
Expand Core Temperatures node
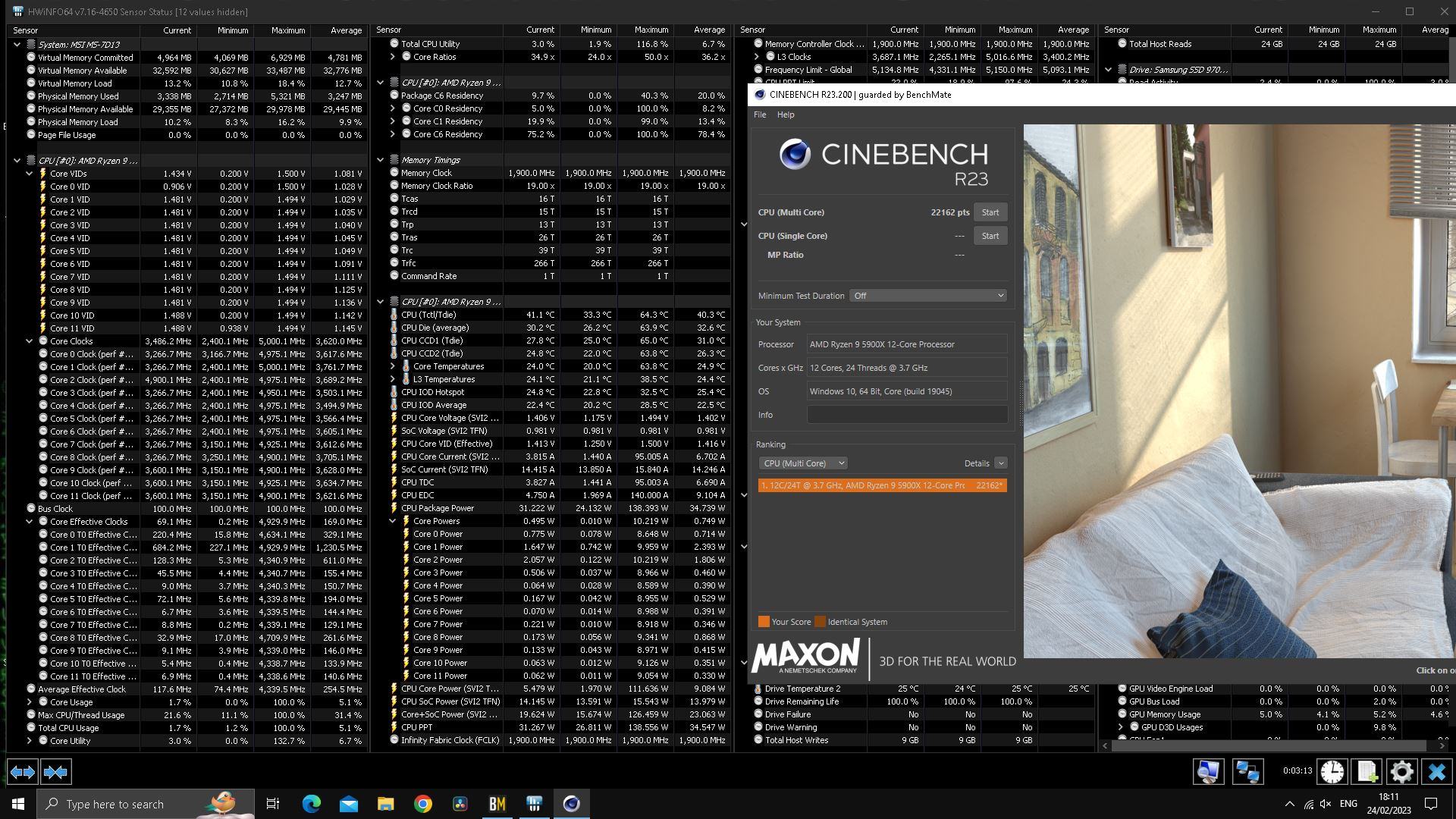click(x=393, y=366)
